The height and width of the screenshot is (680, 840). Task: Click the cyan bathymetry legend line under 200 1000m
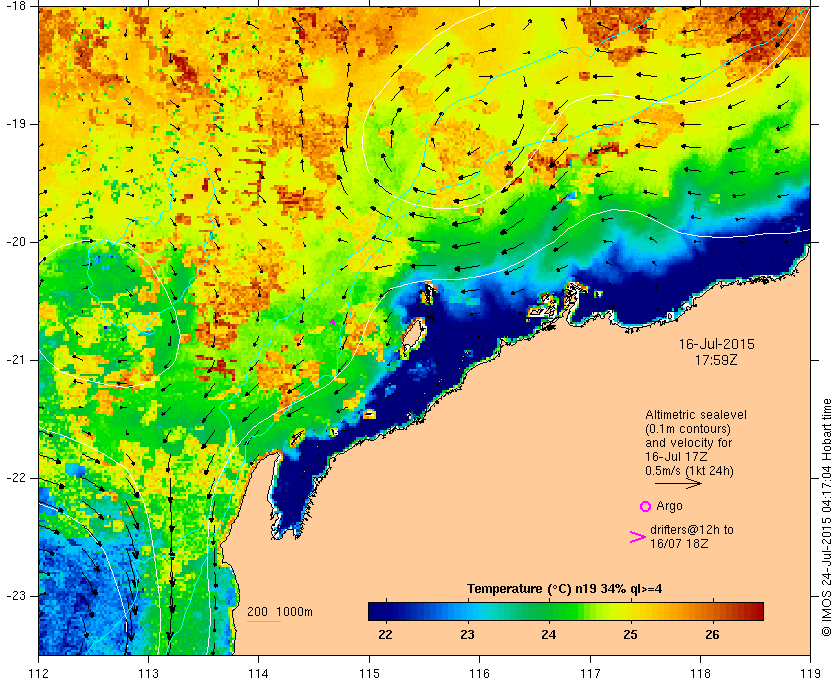coord(264,622)
